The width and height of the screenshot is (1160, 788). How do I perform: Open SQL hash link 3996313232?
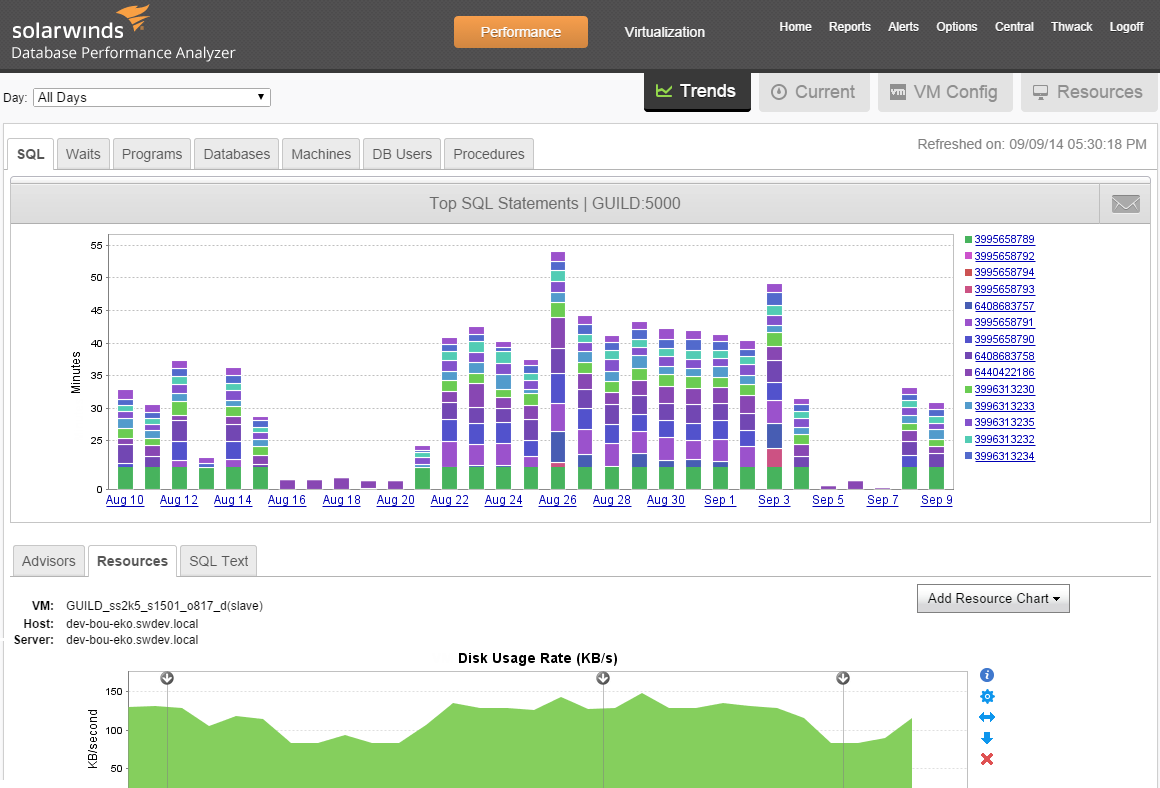tap(1004, 440)
